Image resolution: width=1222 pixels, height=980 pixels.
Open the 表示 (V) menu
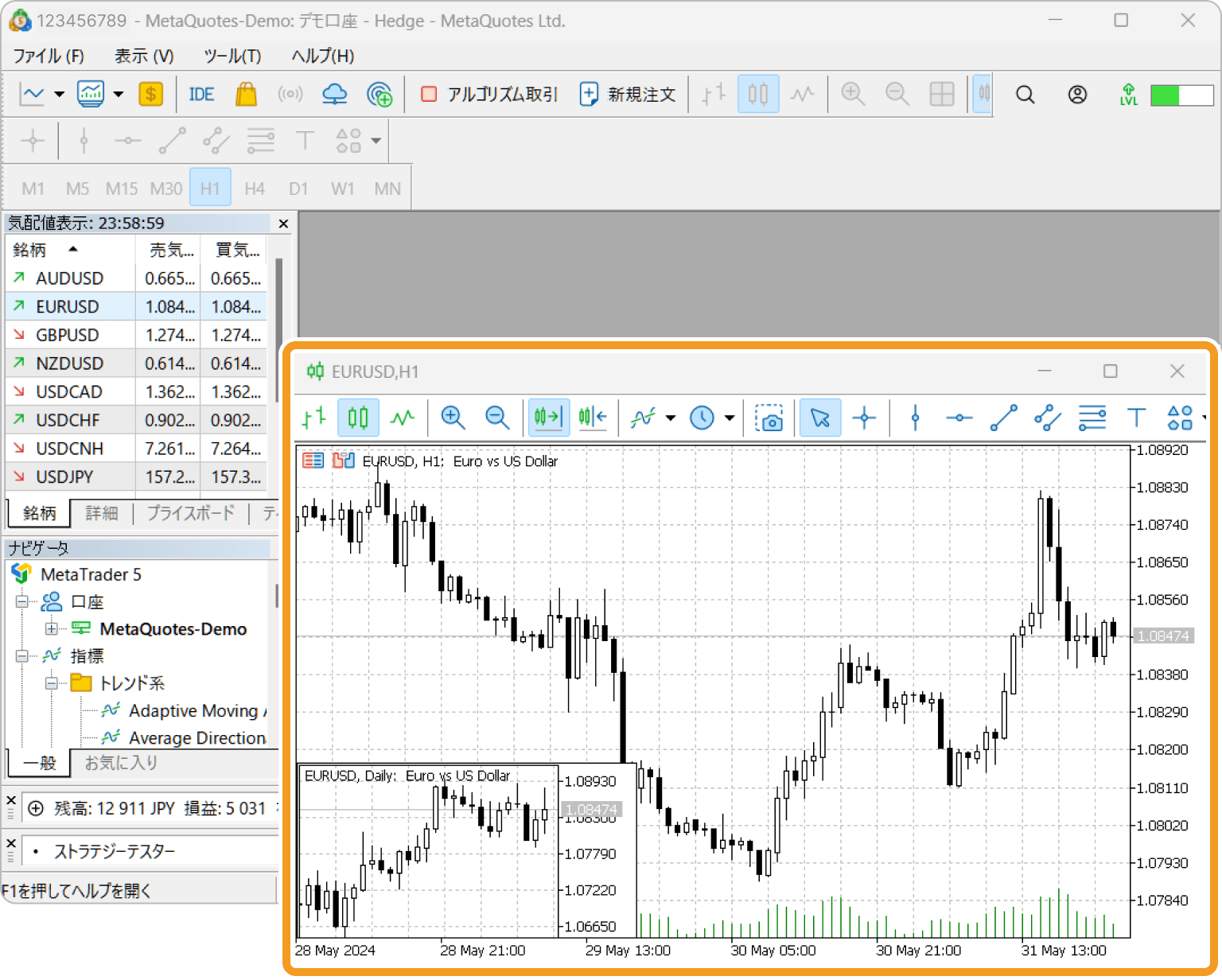pyautogui.click(x=144, y=56)
